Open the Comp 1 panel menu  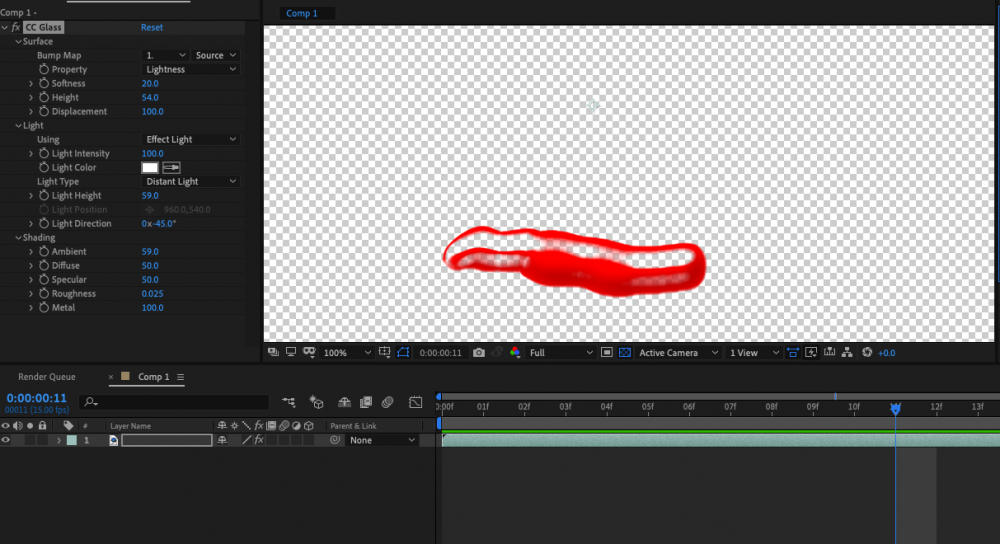click(181, 377)
